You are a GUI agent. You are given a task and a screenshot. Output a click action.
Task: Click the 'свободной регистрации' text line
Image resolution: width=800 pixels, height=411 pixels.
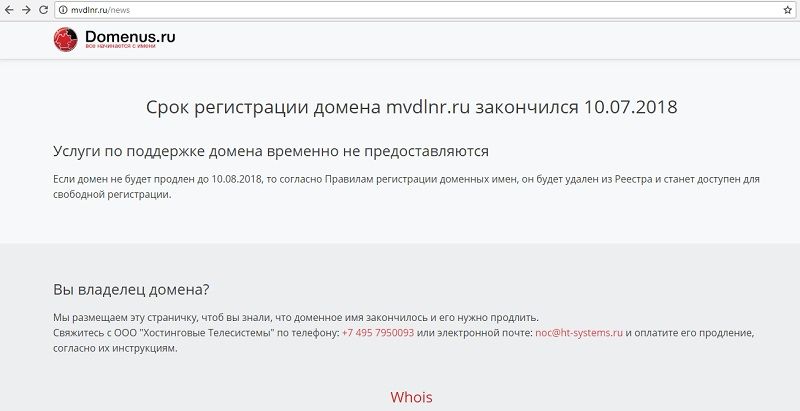[112, 196]
